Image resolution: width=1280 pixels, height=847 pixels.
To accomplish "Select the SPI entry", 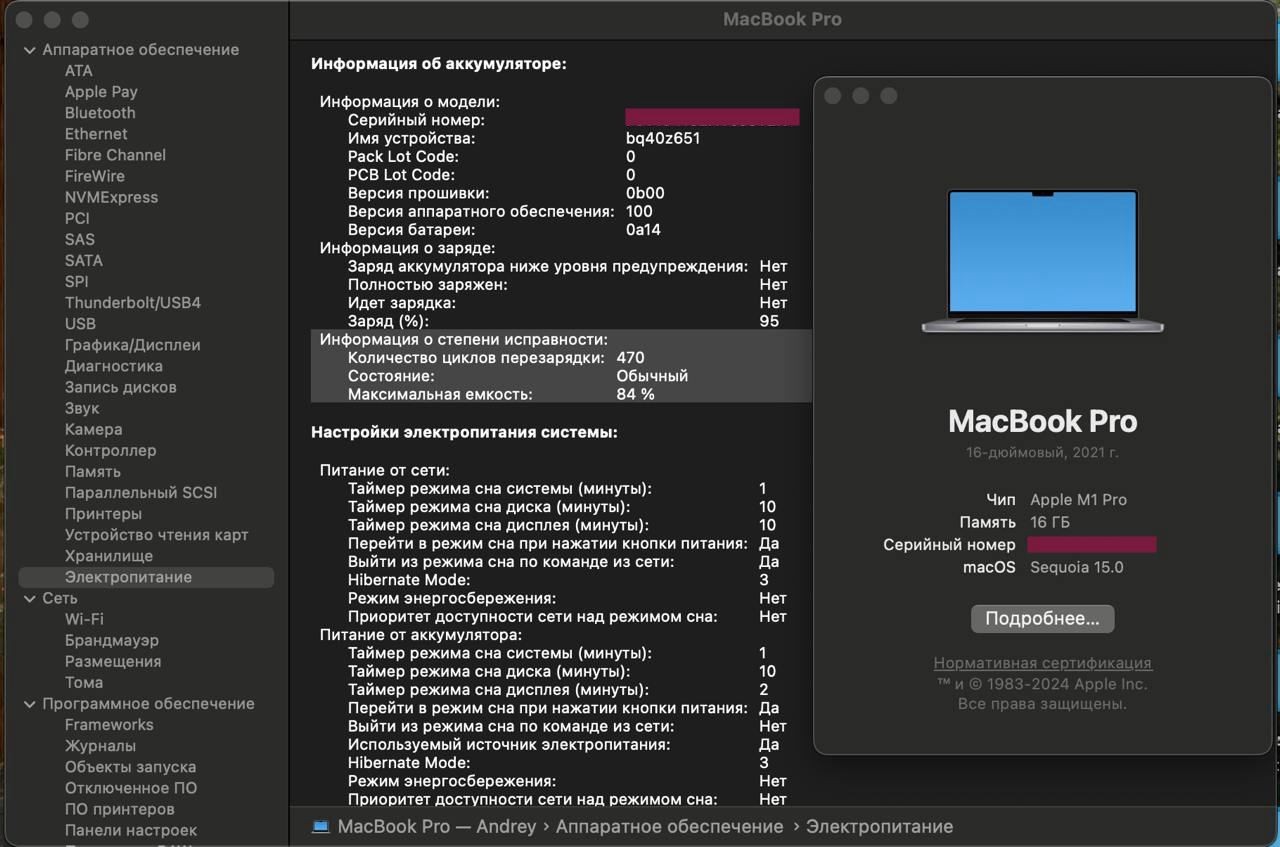I will point(77,281).
